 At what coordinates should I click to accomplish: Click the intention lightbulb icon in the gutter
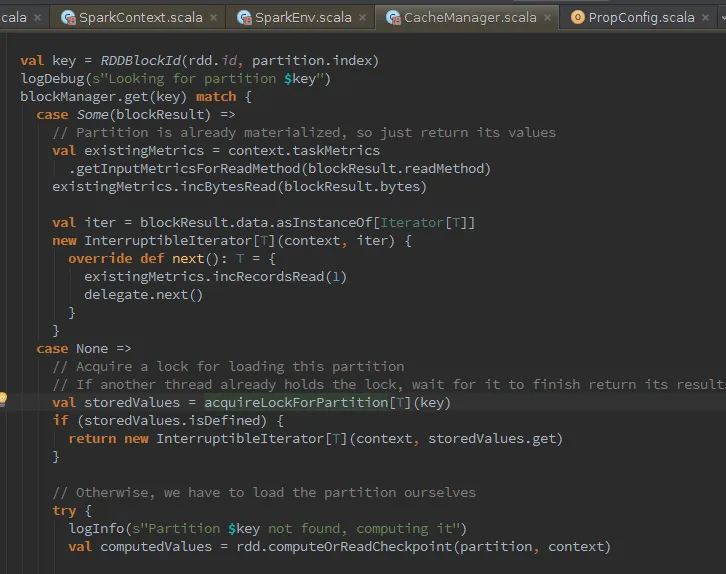(x=3, y=400)
